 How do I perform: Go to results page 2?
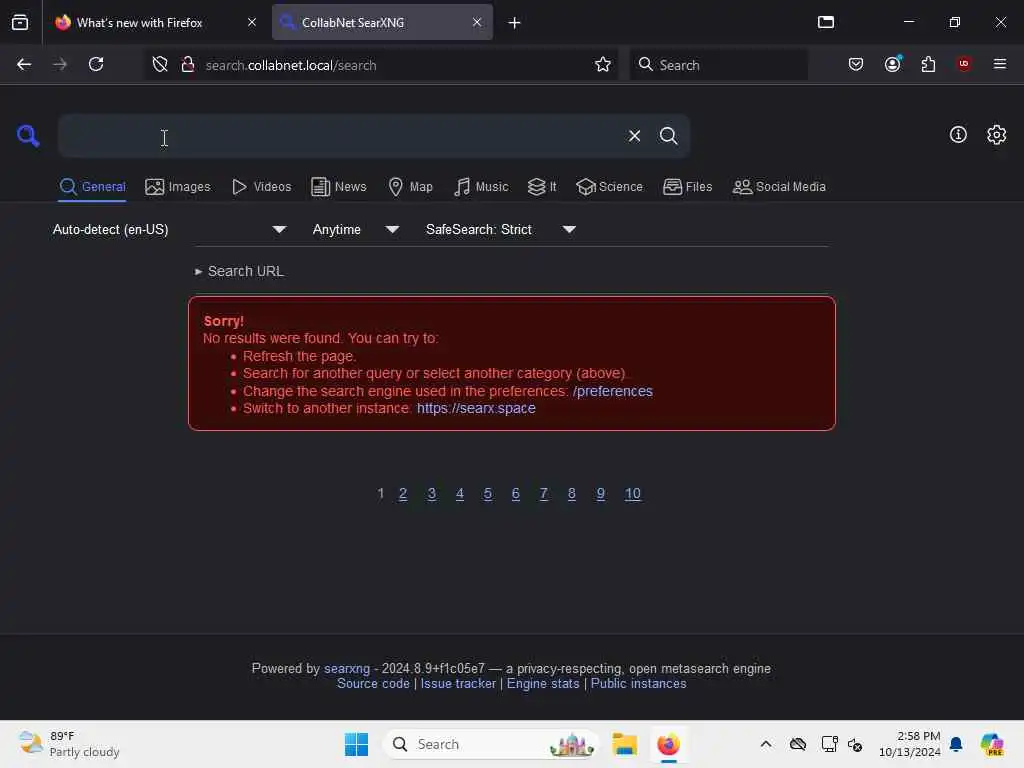403,494
